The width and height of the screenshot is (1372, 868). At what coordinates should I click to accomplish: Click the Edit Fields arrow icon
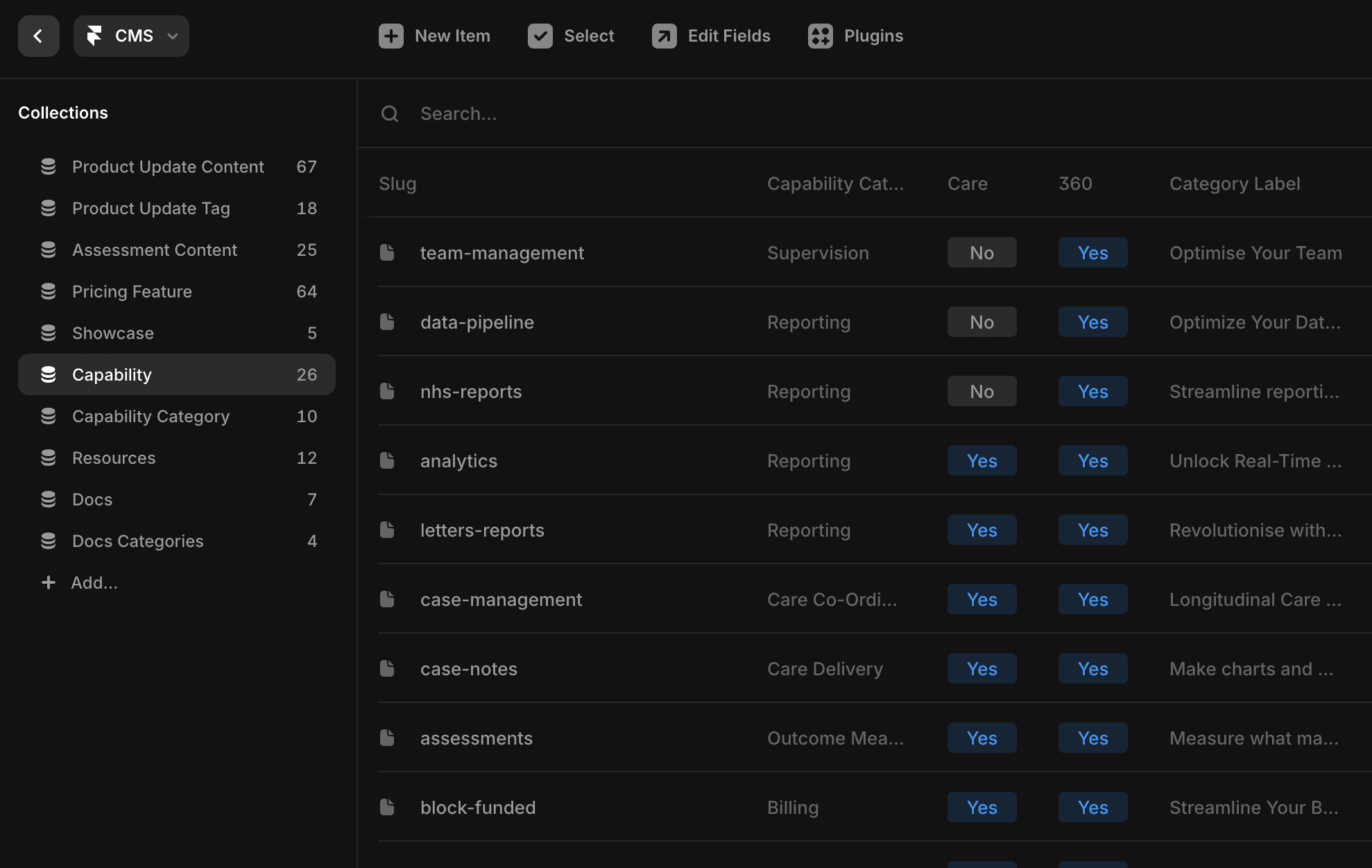coord(664,36)
